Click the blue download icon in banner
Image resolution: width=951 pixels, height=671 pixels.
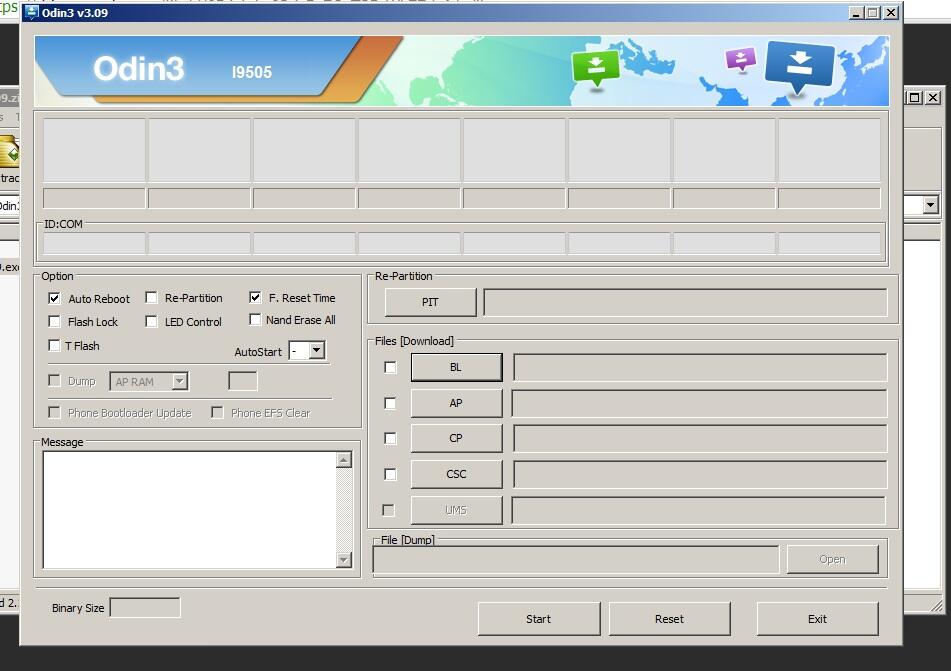click(799, 67)
